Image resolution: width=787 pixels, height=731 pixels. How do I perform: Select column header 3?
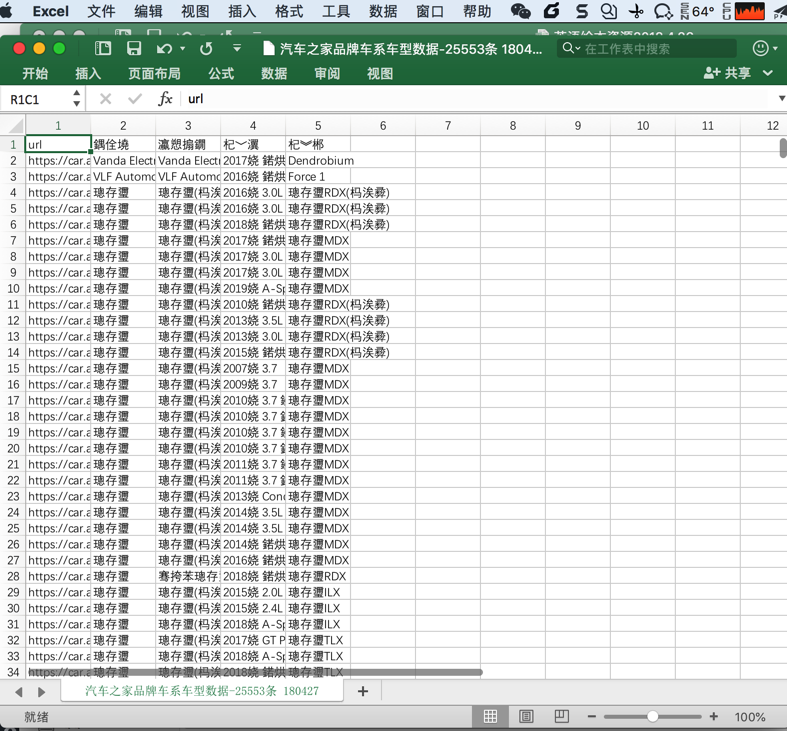point(188,126)
